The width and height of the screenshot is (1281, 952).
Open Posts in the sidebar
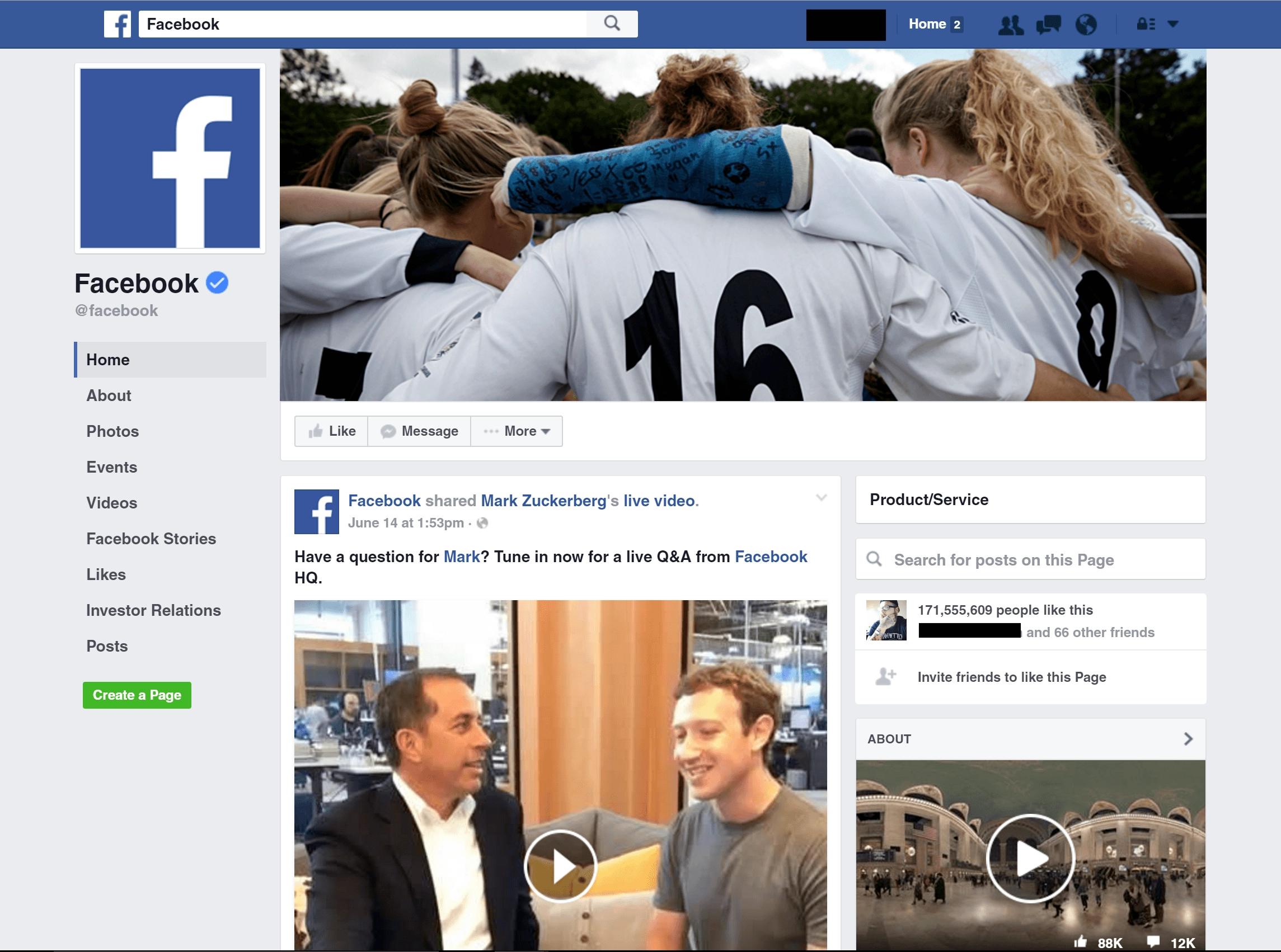(x=107, y=646)
